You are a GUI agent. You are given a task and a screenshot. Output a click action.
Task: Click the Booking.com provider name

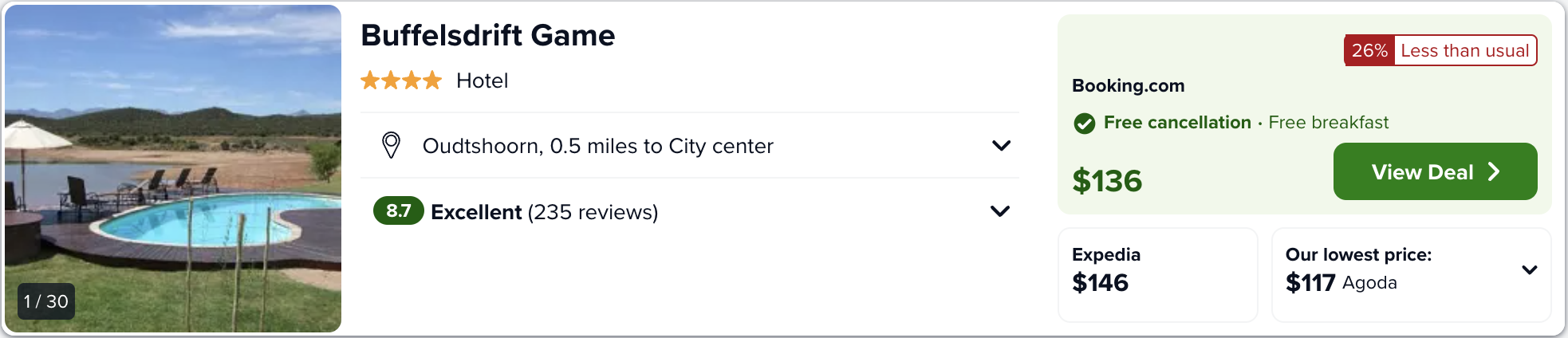(1128, 85)
